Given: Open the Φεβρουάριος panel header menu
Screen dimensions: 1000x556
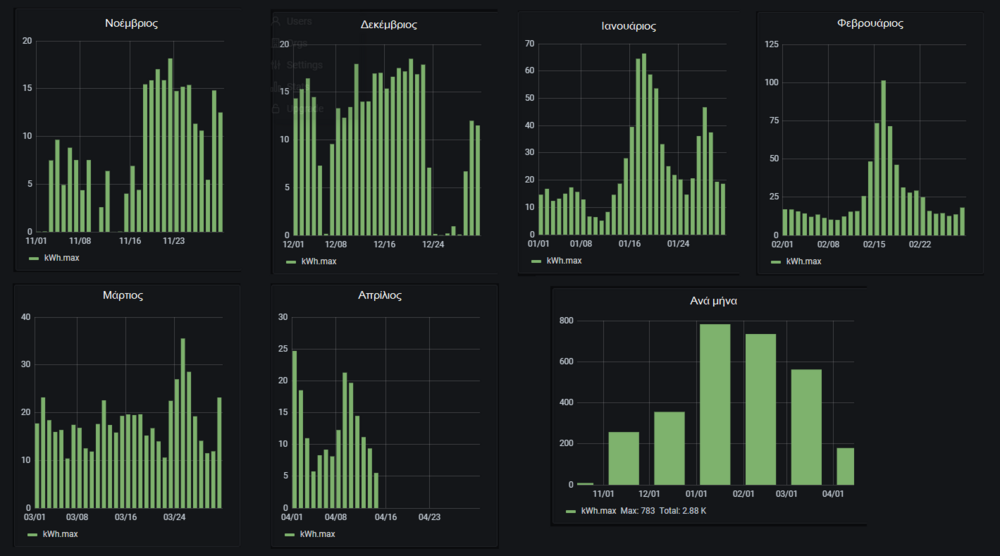Looking at the screenshot, I should pos(869,23).
